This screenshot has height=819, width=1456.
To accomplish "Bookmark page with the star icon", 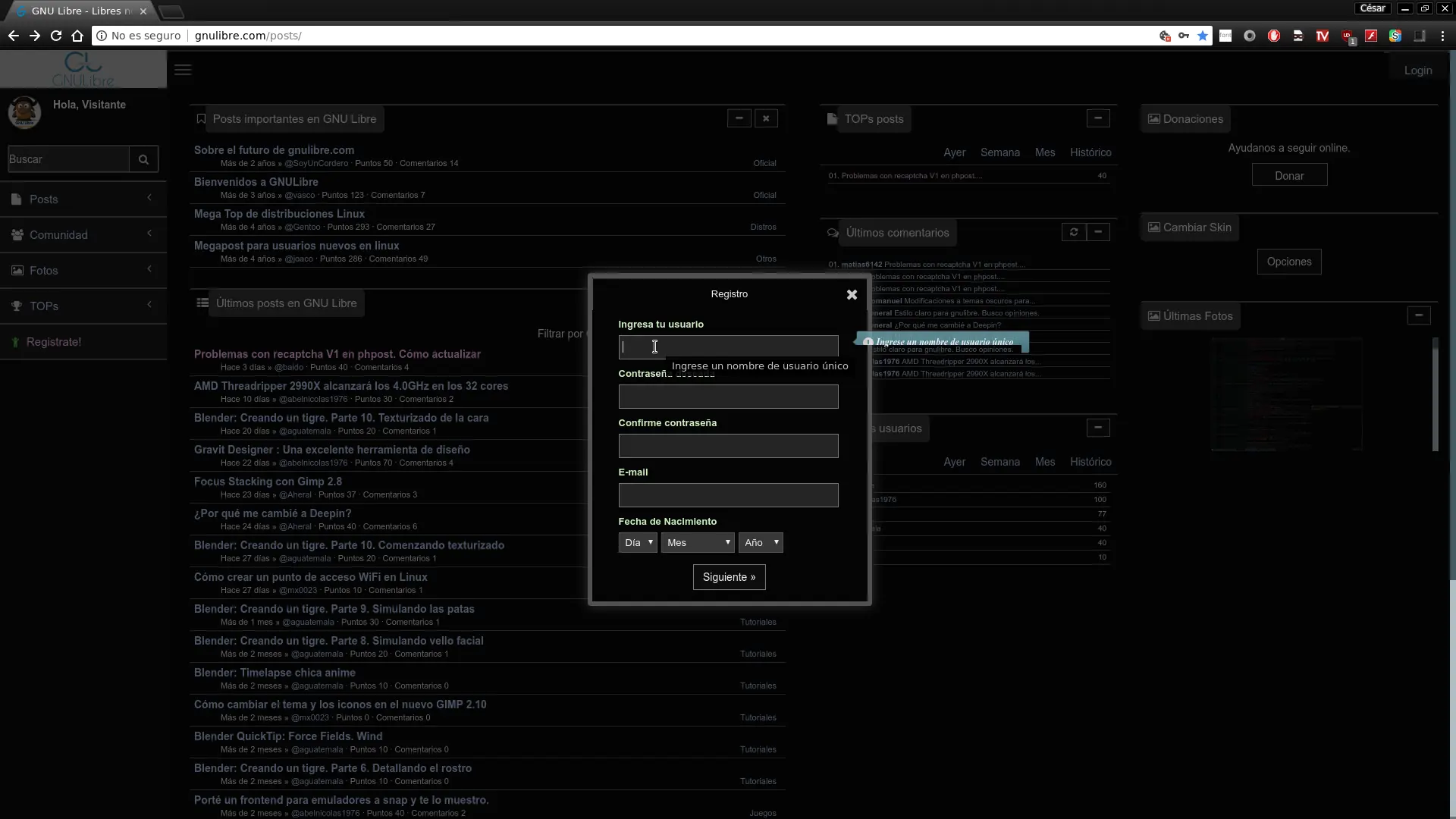I will [1203, 36].
